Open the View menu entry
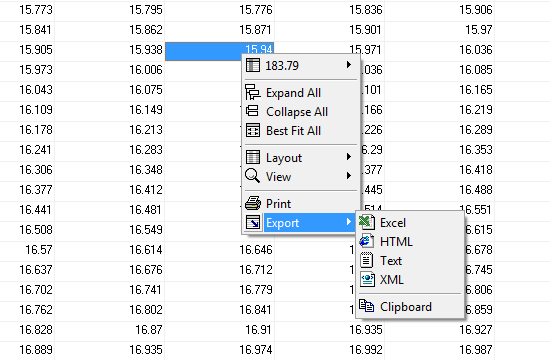Viewport: 550px width, 360px height. (x=301, y=176)
